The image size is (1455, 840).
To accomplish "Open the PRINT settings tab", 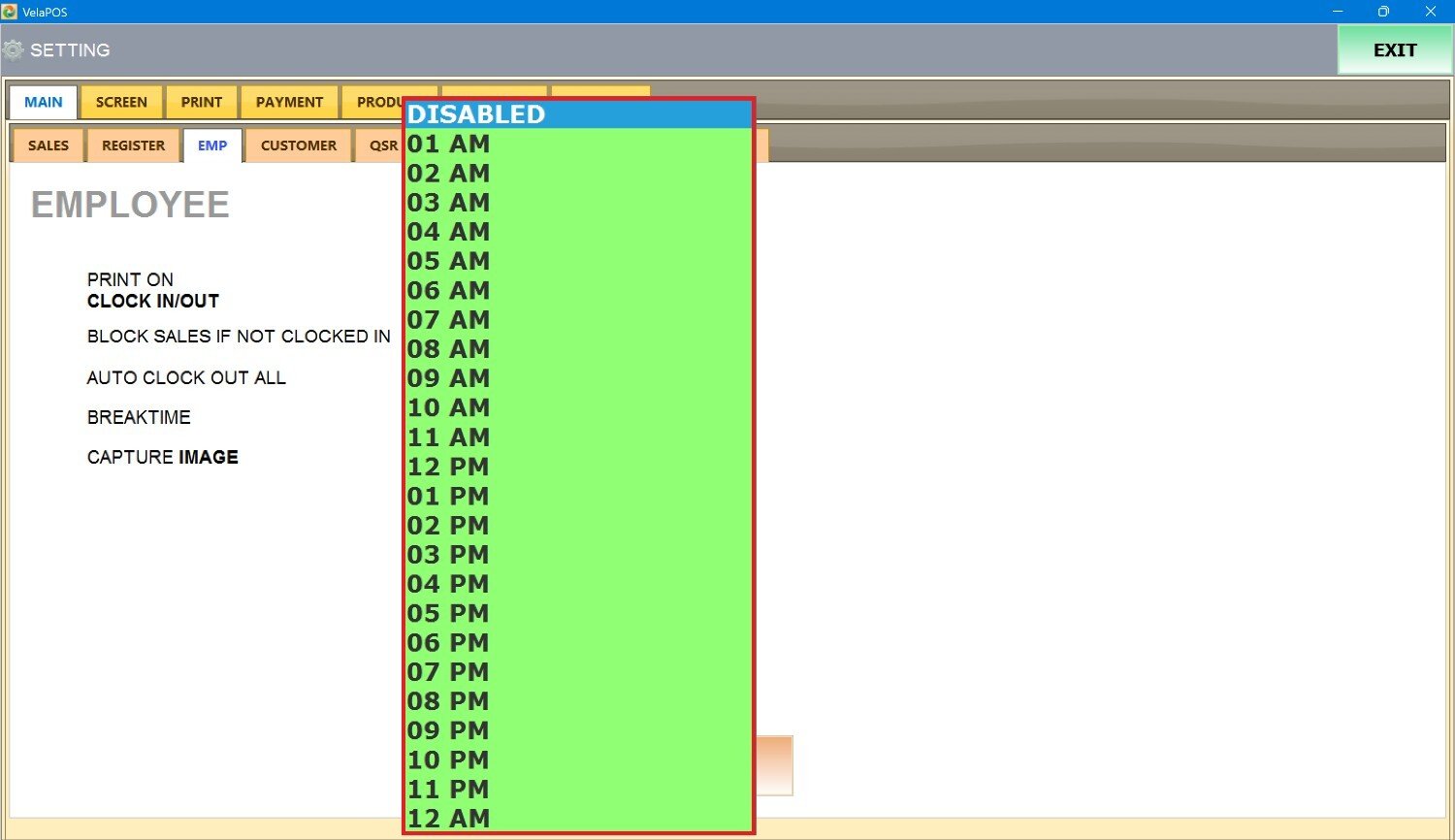I will (x=202, y=102).
